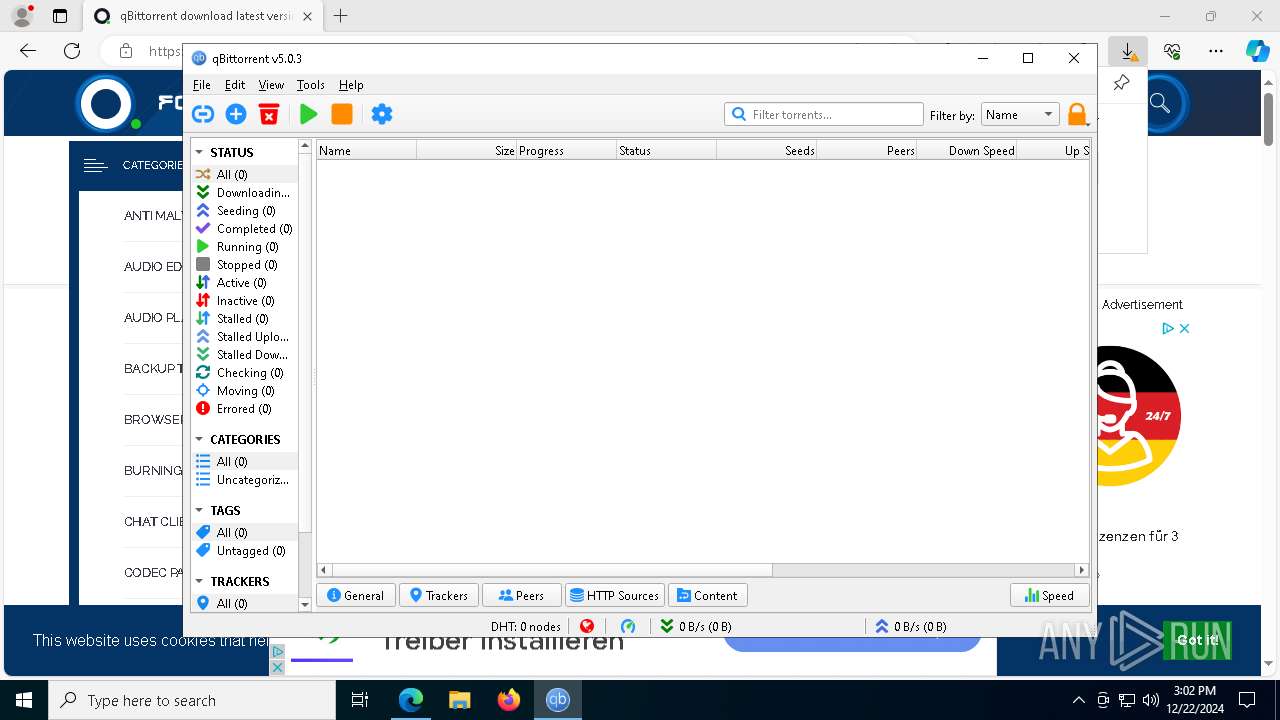Viewport: 1280px width, 720px height.
Task: Select the Completed (0) filter
Action: (245, 228)
